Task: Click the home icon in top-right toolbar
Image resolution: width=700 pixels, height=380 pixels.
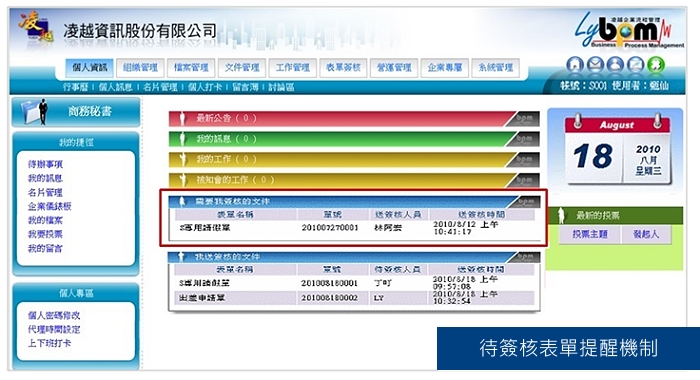Action: (x=575, y=65)
